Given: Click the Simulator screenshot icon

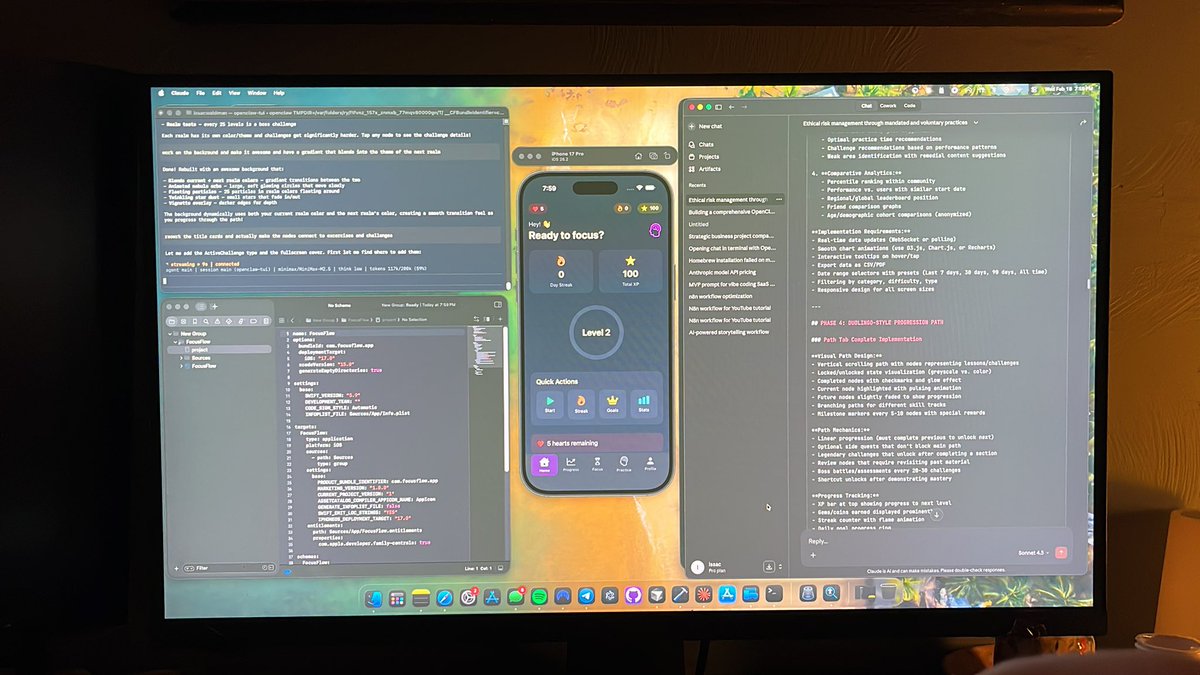Looking at the screenshot, I should tap(651, 155).
